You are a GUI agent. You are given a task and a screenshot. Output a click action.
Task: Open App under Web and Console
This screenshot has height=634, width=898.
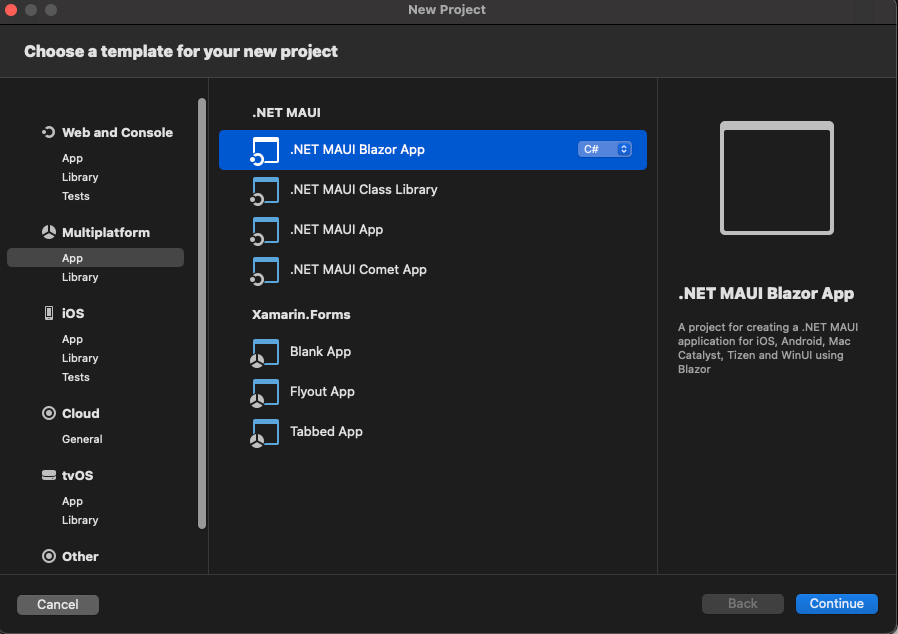[x=72, y=158]
